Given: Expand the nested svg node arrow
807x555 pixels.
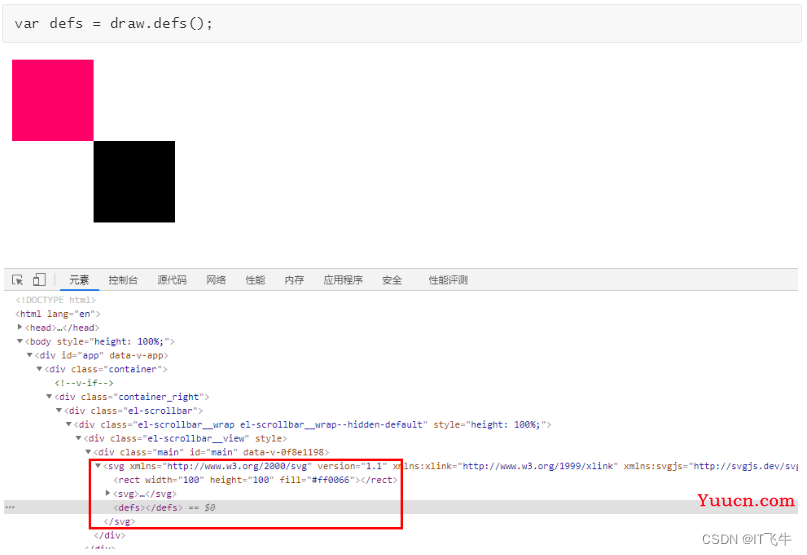Looking at the screenshot, I should [108, 493].
